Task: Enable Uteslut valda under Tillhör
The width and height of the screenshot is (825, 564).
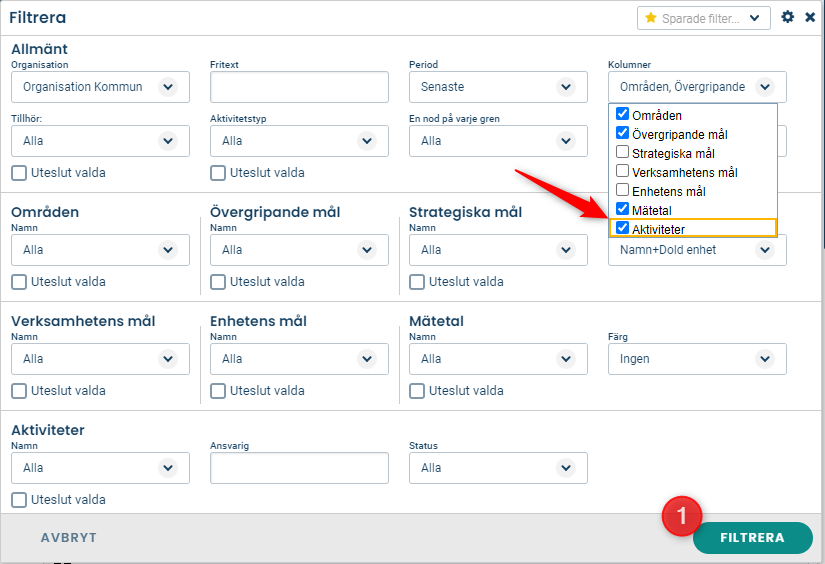Action: [x=19, y=173]
